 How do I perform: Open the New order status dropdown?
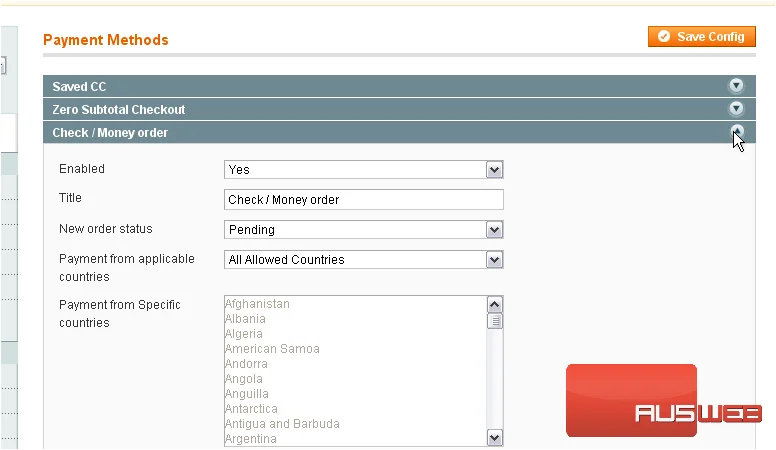click(x=364, y=230)
